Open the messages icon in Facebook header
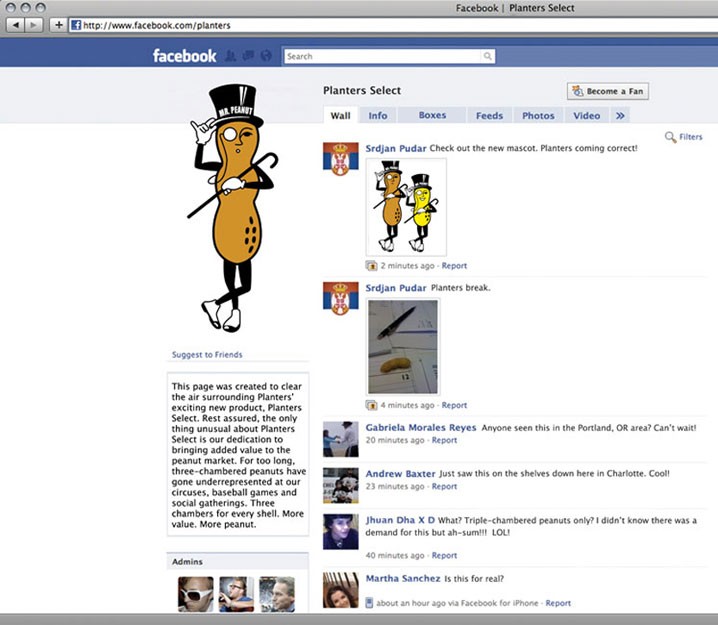Image resolution: width=718 pixels, height=625 pixels. 248,56
